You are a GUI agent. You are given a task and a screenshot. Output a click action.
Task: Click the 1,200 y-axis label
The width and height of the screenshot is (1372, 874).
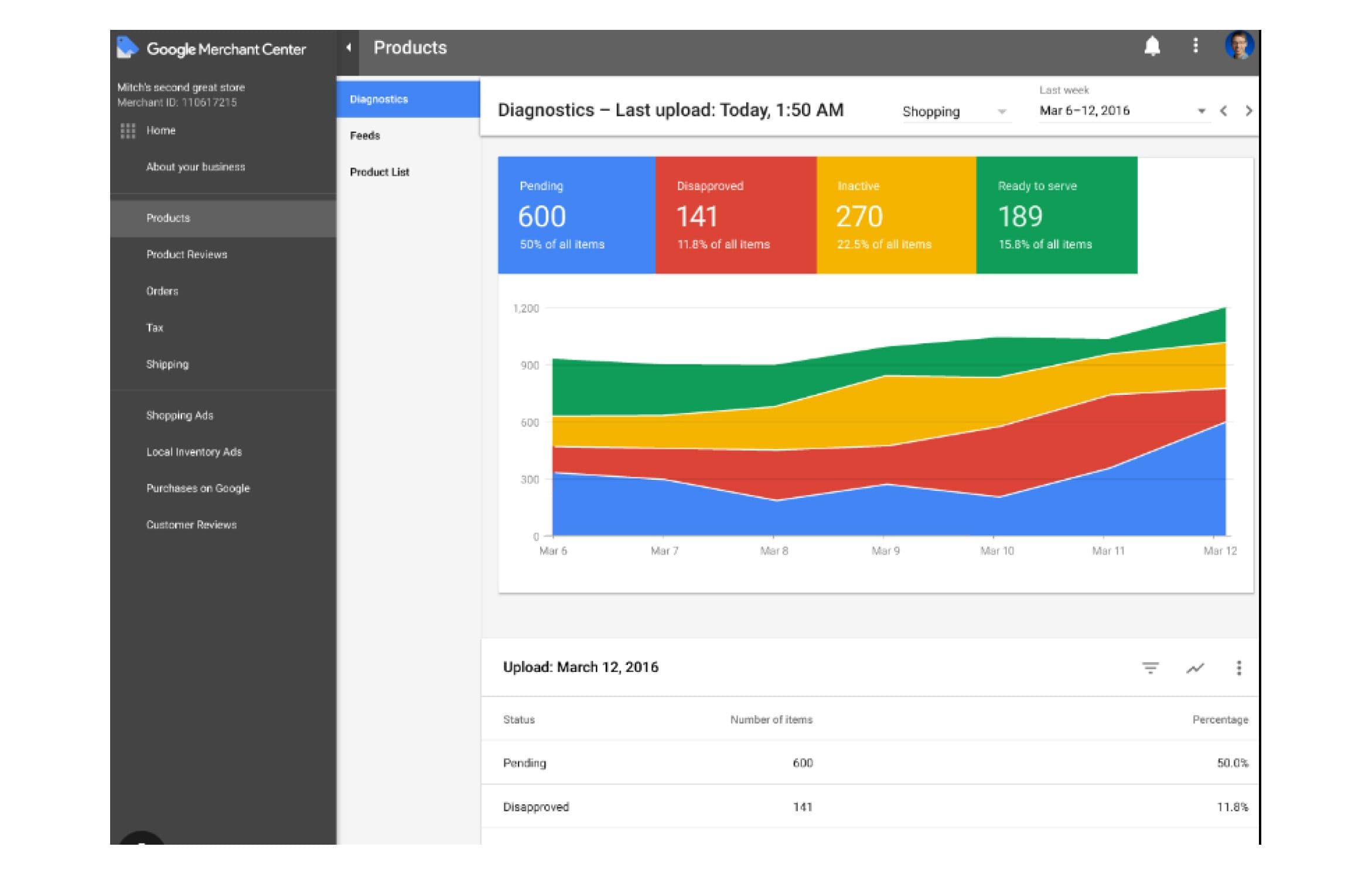point(526,309)
